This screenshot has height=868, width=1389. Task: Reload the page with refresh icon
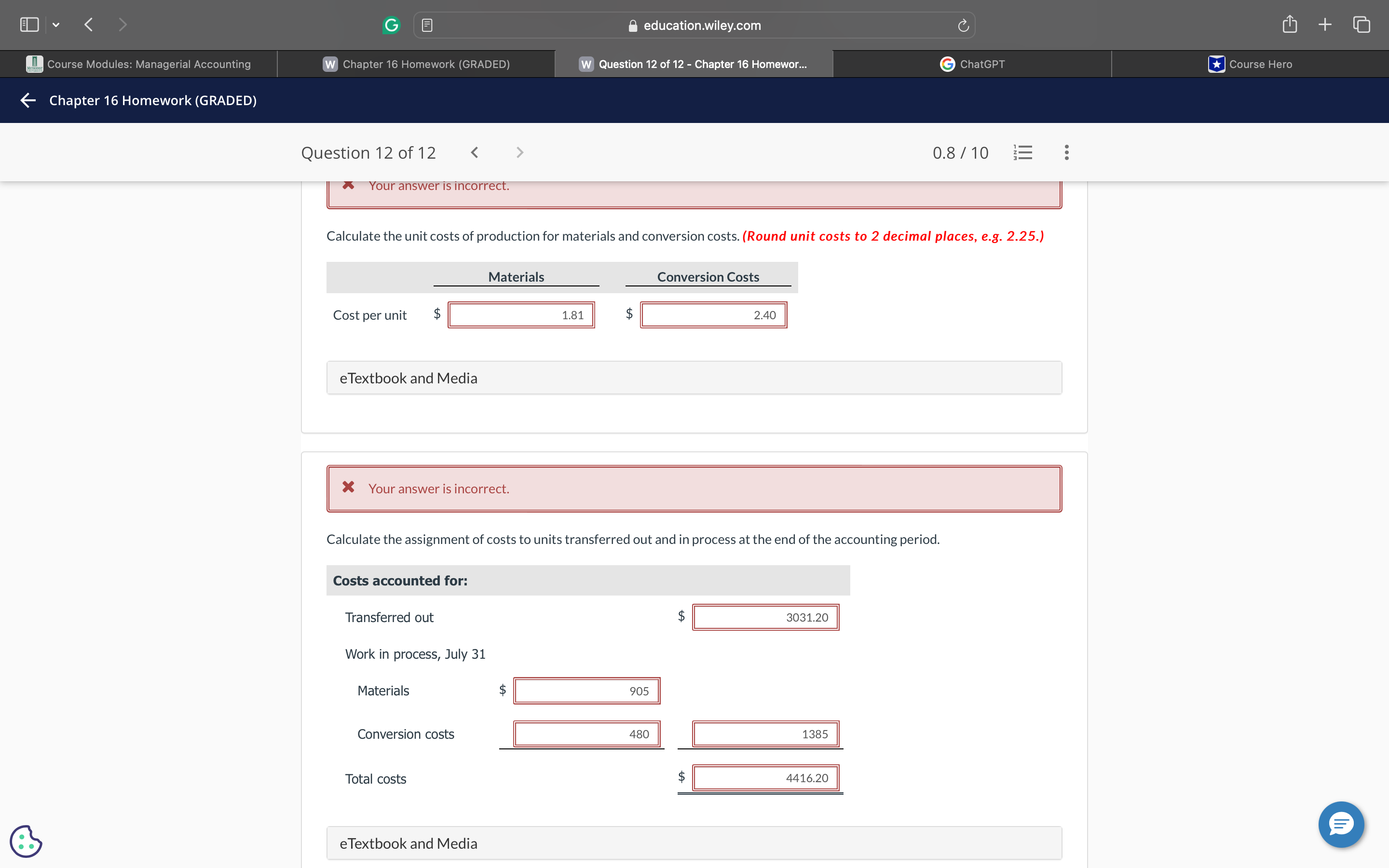pyautogui.click(x=963, y=25)
